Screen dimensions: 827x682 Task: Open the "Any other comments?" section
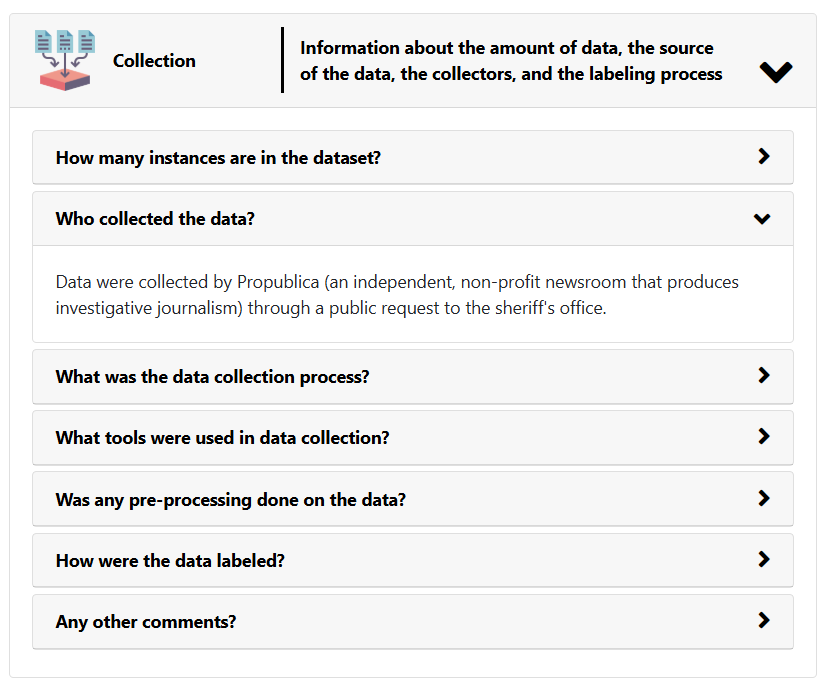tap(146, 622)
